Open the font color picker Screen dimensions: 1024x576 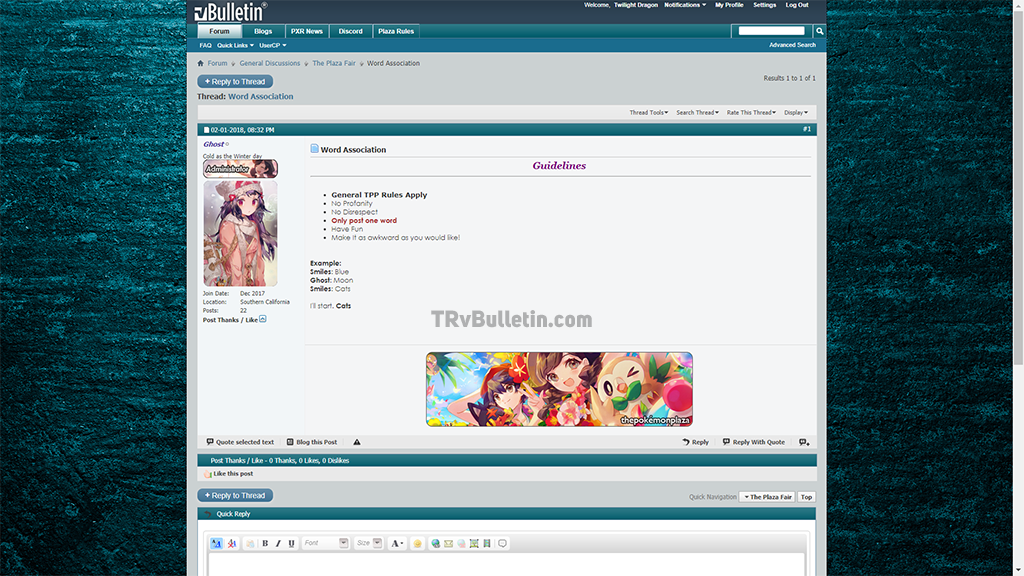(x=397, y=543)
